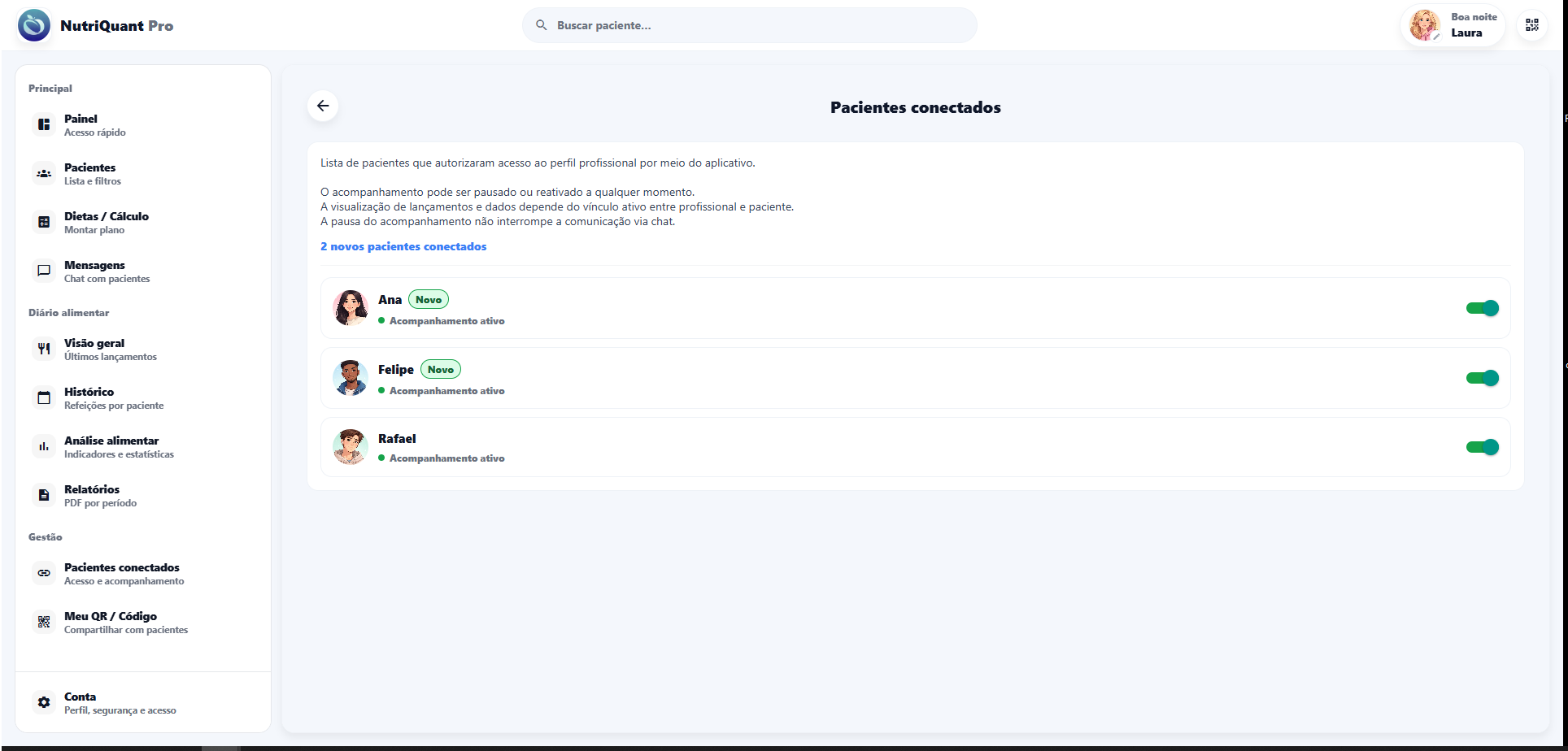Click the back arrow button

(x=323, y=106)
